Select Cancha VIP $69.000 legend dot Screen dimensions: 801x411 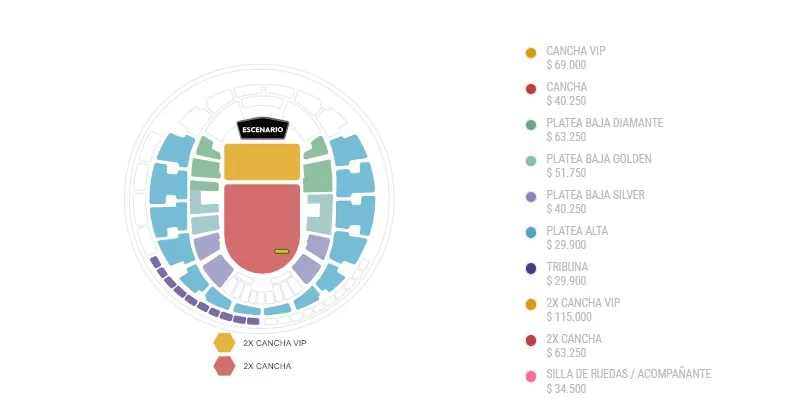[531, 53]
